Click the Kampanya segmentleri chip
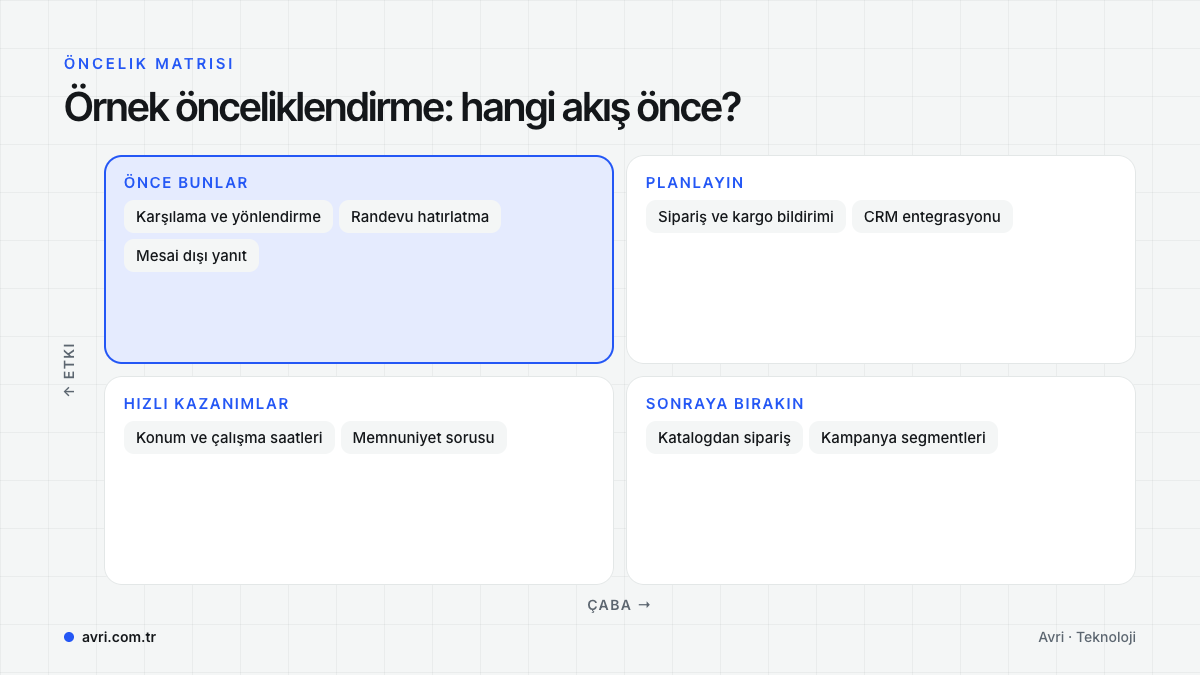This screenshot has height=675, width=1200. [903, 438]
